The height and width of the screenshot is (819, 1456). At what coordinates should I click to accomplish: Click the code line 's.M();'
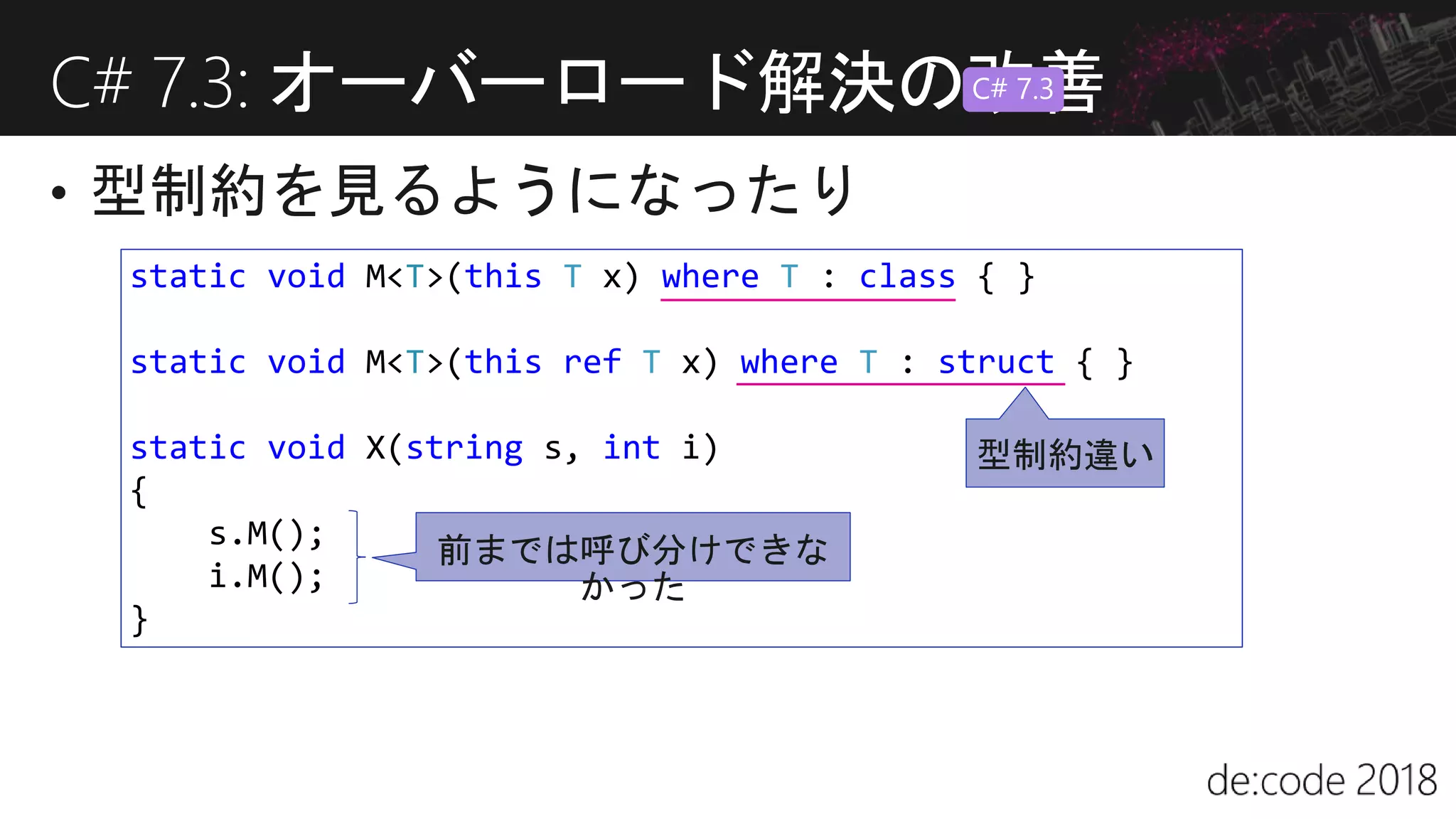[x=267, y=534]
